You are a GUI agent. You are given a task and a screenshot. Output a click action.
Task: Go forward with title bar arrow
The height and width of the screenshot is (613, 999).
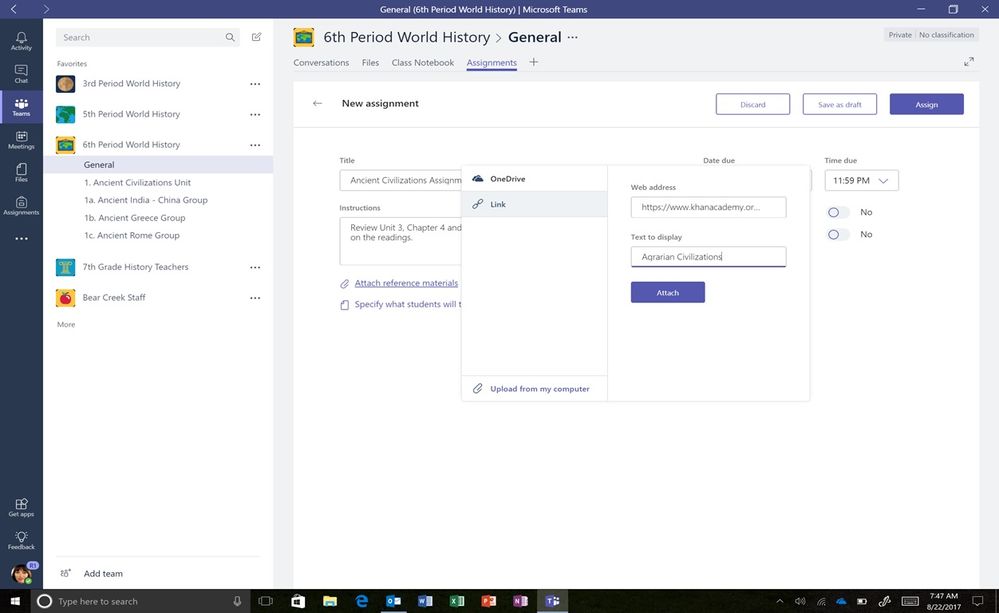pos(46,9)
